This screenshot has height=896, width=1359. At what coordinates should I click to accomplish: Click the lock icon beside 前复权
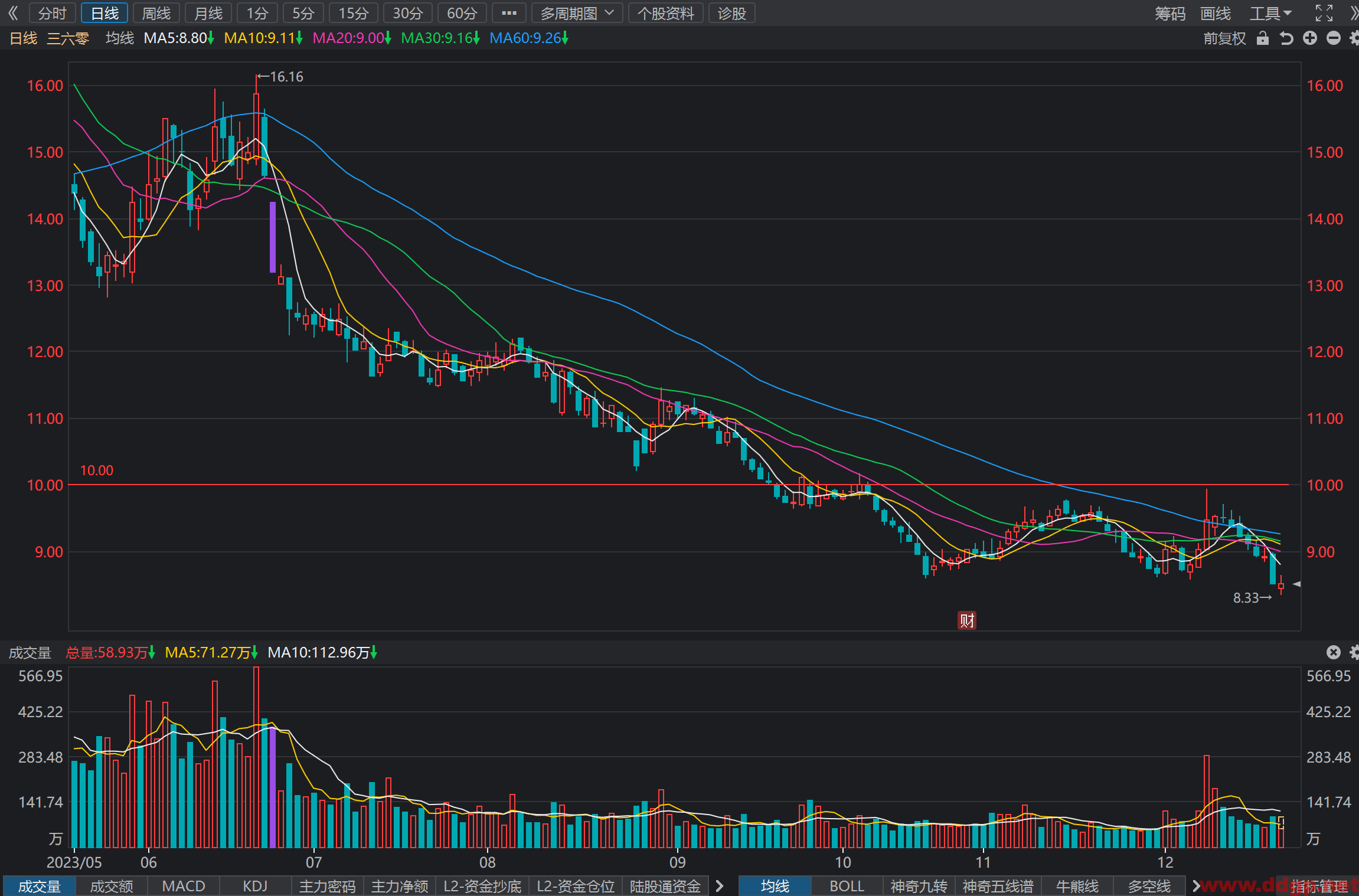[x=1262, y=38]
